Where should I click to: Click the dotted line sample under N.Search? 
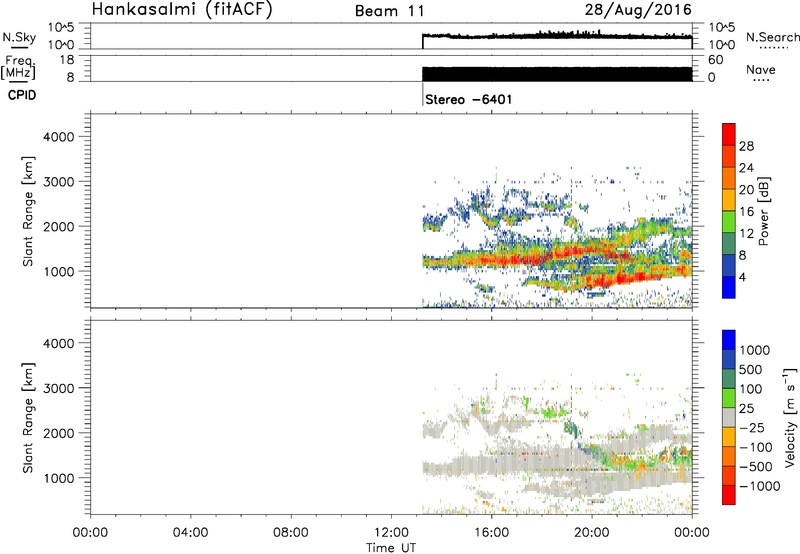[x=773, y=48]
